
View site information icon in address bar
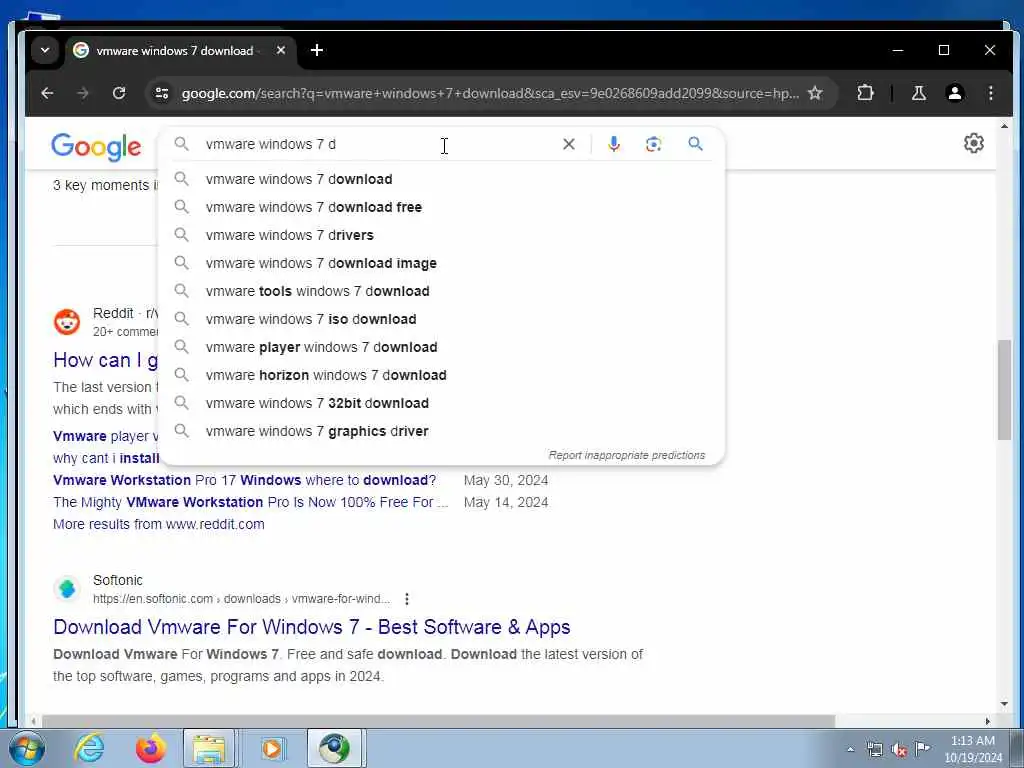click(162, 93)
